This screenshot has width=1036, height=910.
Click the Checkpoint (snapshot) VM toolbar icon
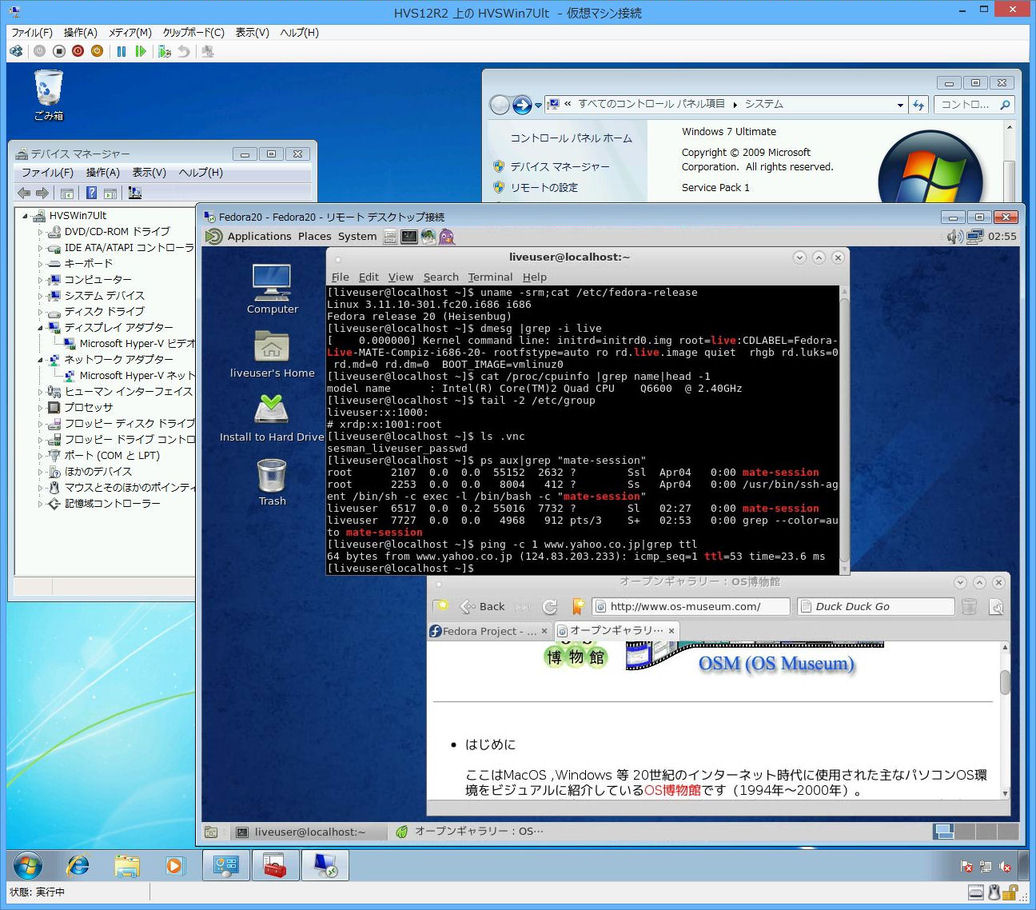pos(165,51)
